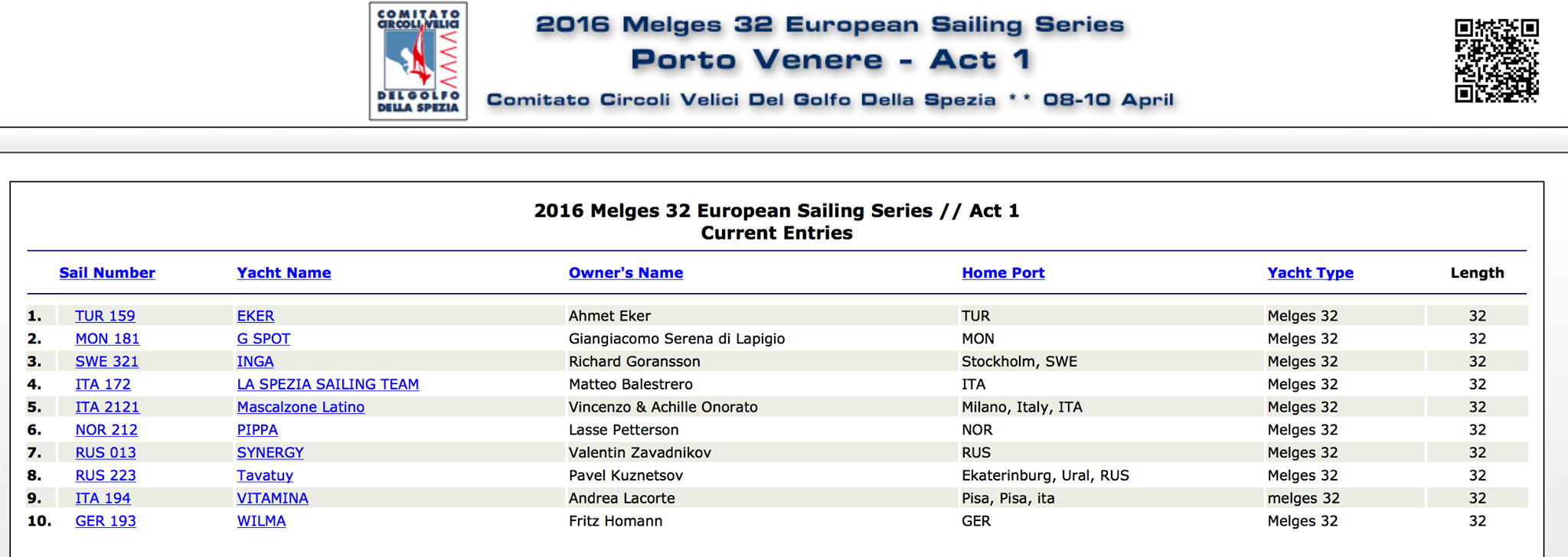Open sail number SWE 321
Image resolution: width=1568 pixels, height=557 pixels.
(106, 362)
